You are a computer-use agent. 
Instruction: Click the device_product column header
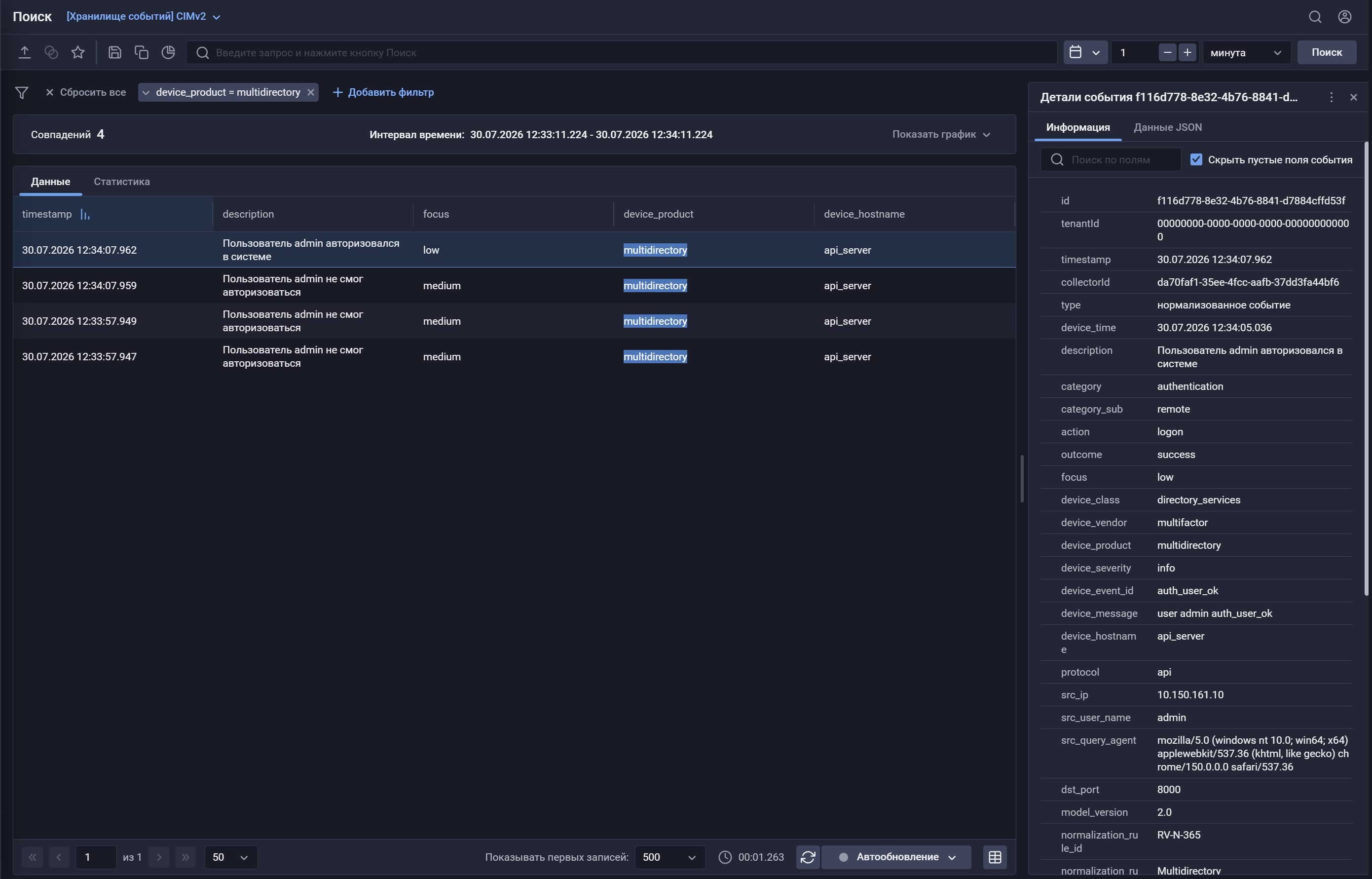pos(714,214)
